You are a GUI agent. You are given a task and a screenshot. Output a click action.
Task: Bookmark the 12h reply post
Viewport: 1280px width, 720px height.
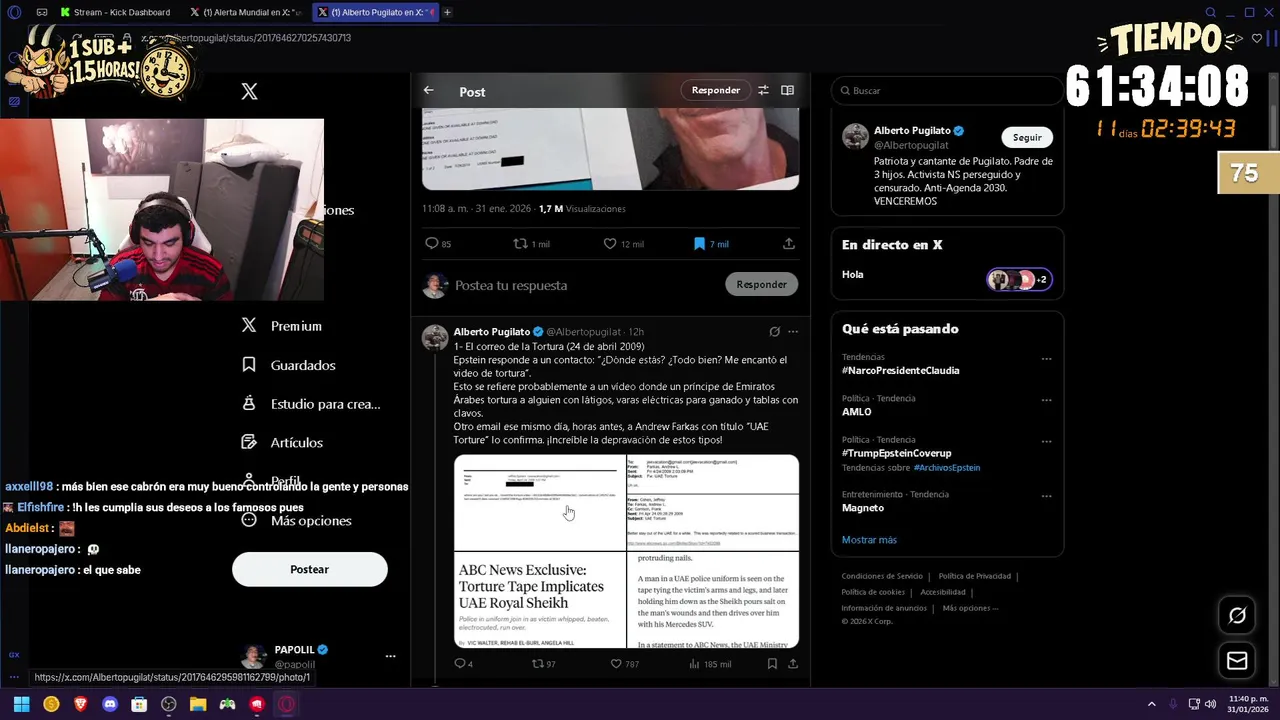tap(772, 663)
